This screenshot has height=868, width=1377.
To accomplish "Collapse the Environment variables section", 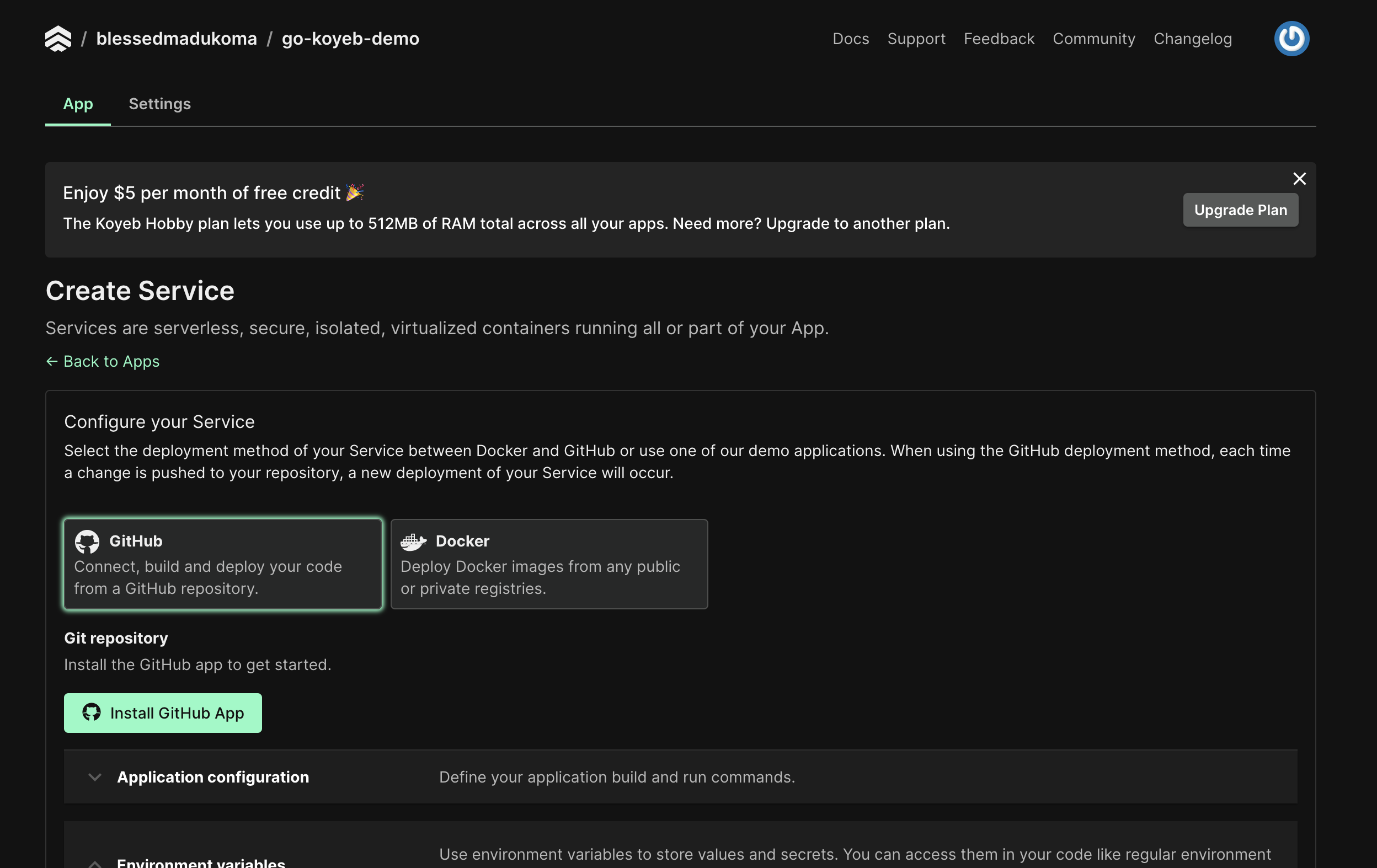I will [95, 863].
